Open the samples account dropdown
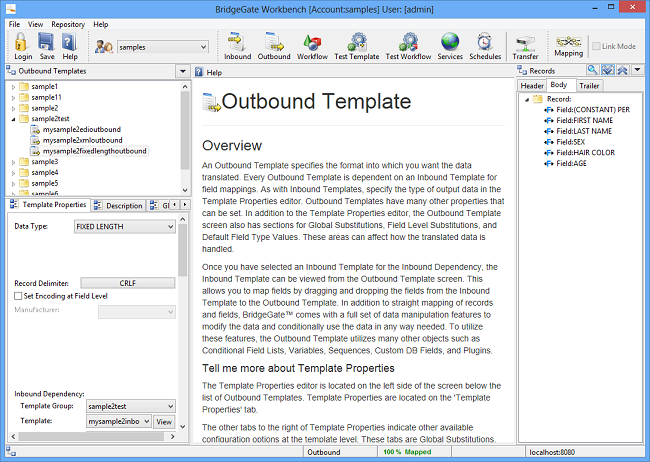This screenshot has height=462, width=650. click(x=204, y=47)
